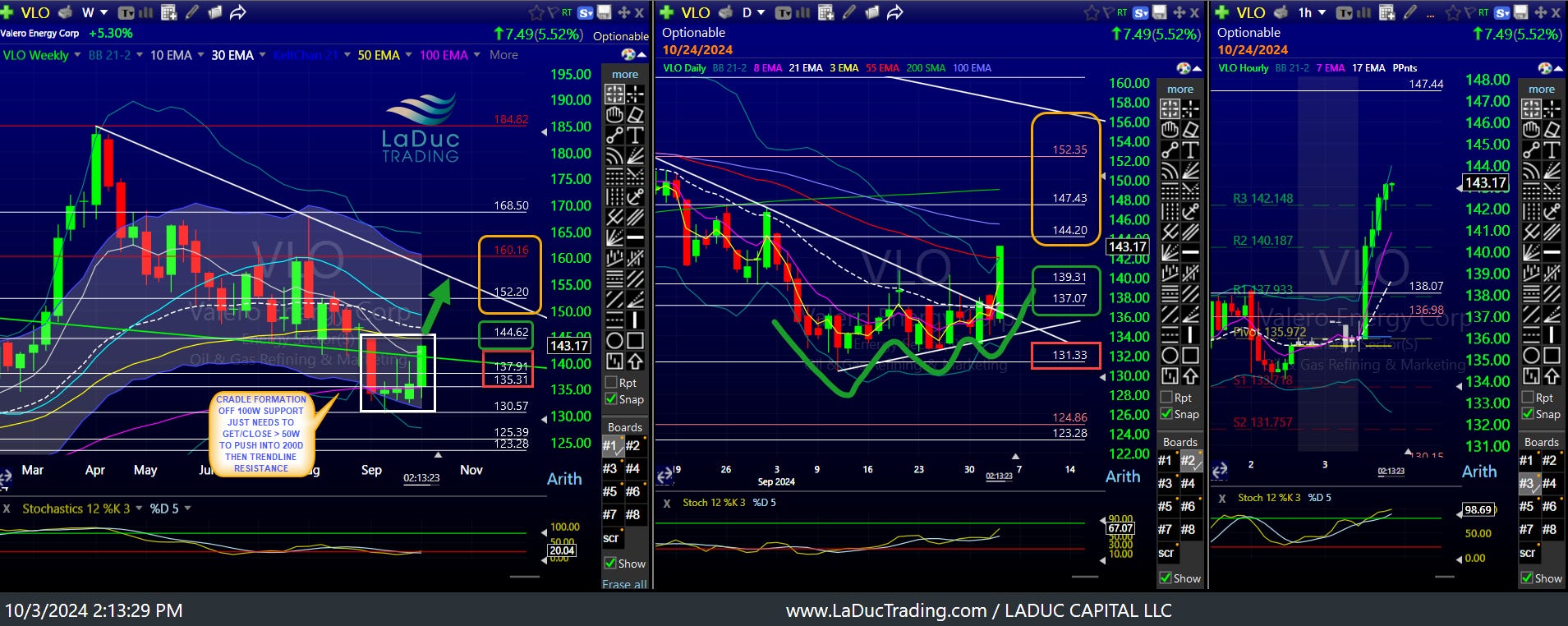Click Erase all in weekly chart palette
The image size is (1568, 626).
click(624, 584)
